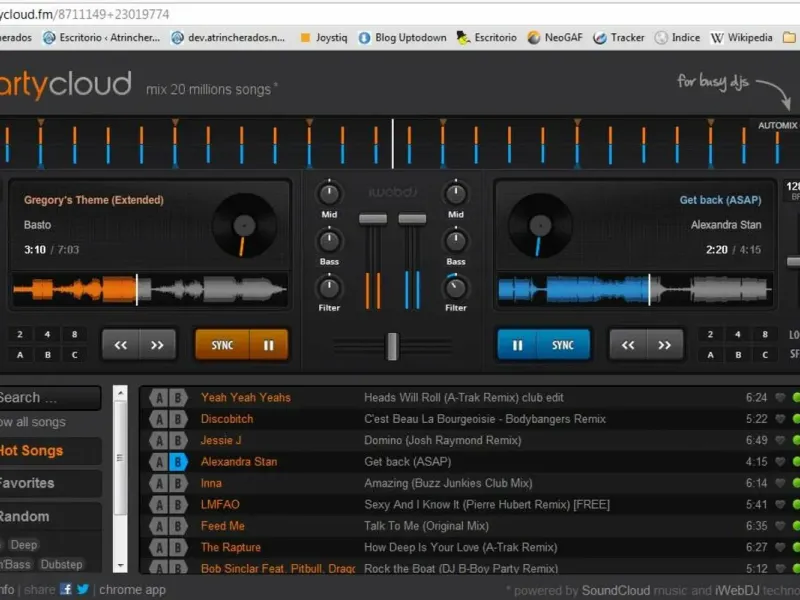Image resolution: width=800 pixels, height=600 pixels.
Task: Click the Search input field
Action: [x=49, y=397]
